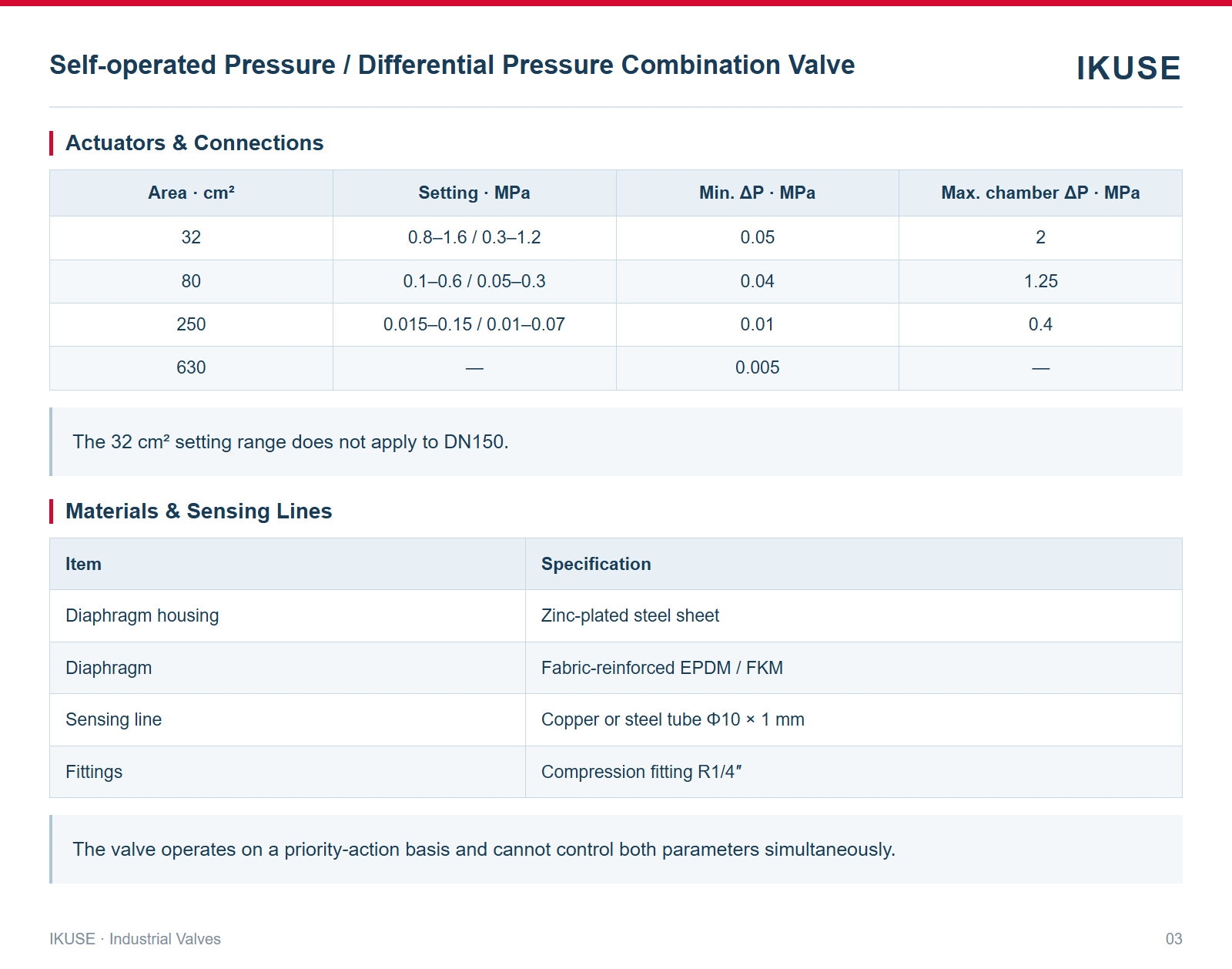Select the 'Sensing line' row label
The height and width of the screenshot is (969, 1232).
tap(114, 719)
